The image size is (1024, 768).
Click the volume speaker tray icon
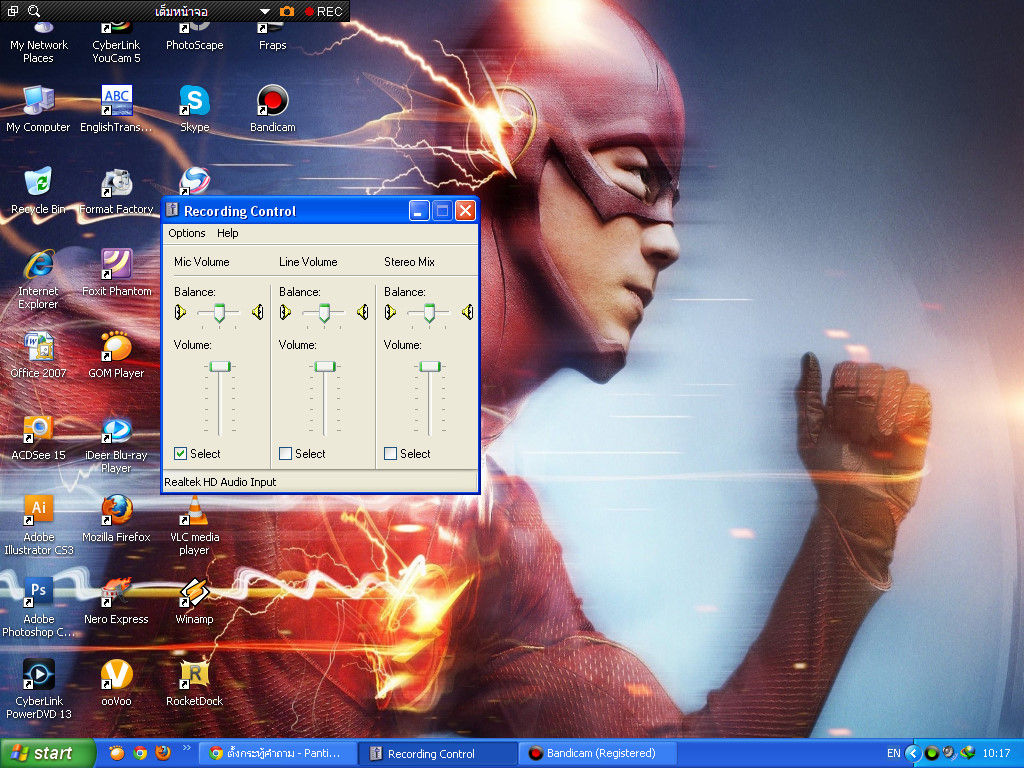pyautogui.click(x=949, y=753)
